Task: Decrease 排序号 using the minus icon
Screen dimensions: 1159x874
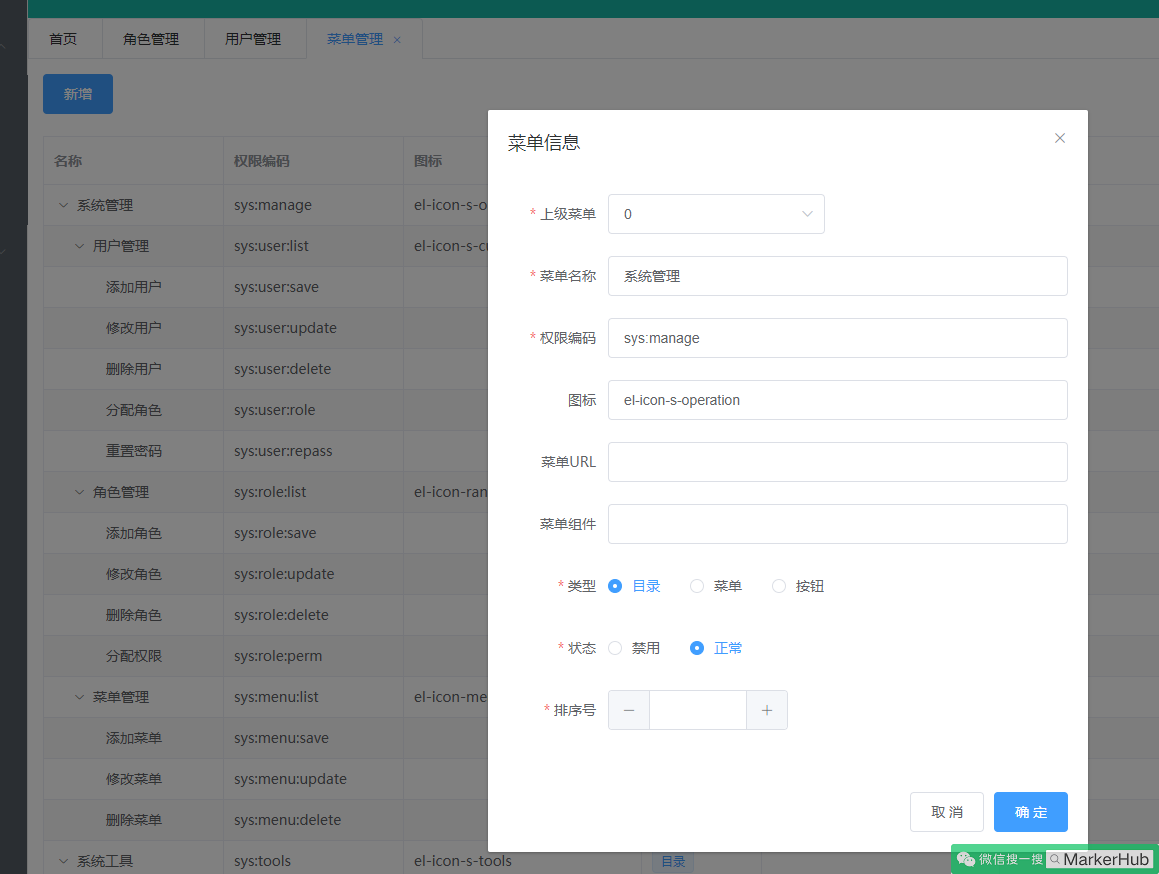Action: pos(628,709)
